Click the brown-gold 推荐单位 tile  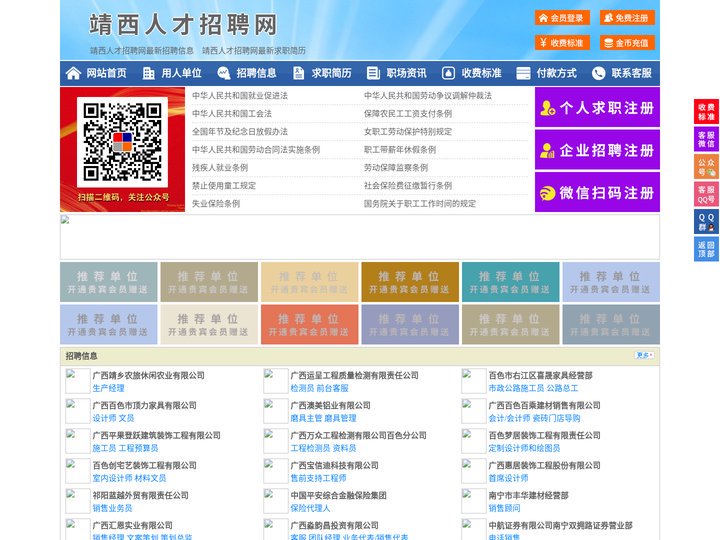[x=410, y=282]
